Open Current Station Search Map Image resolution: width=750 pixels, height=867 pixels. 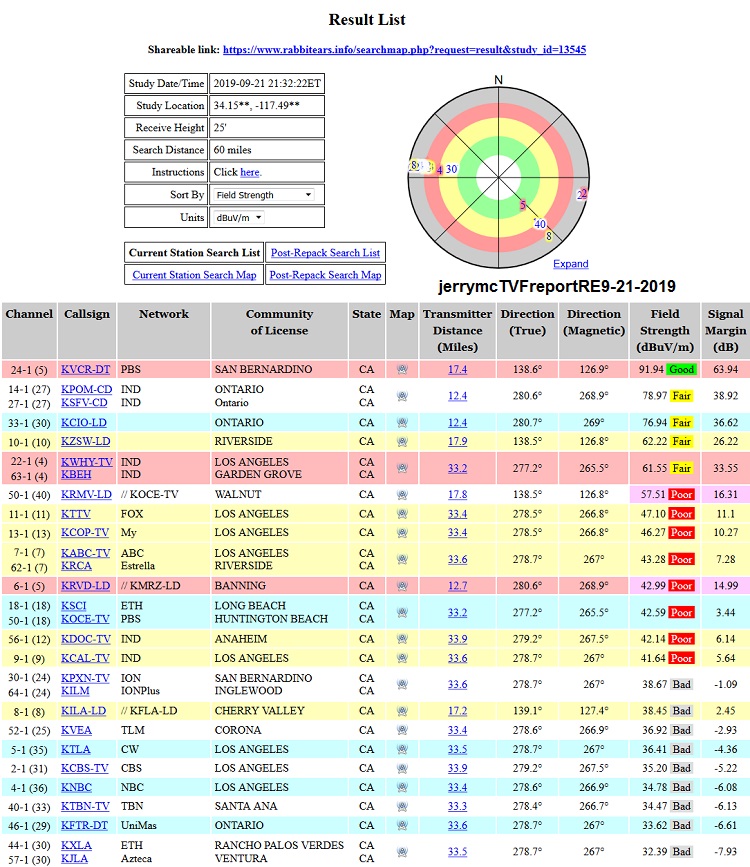click(195, 275)
